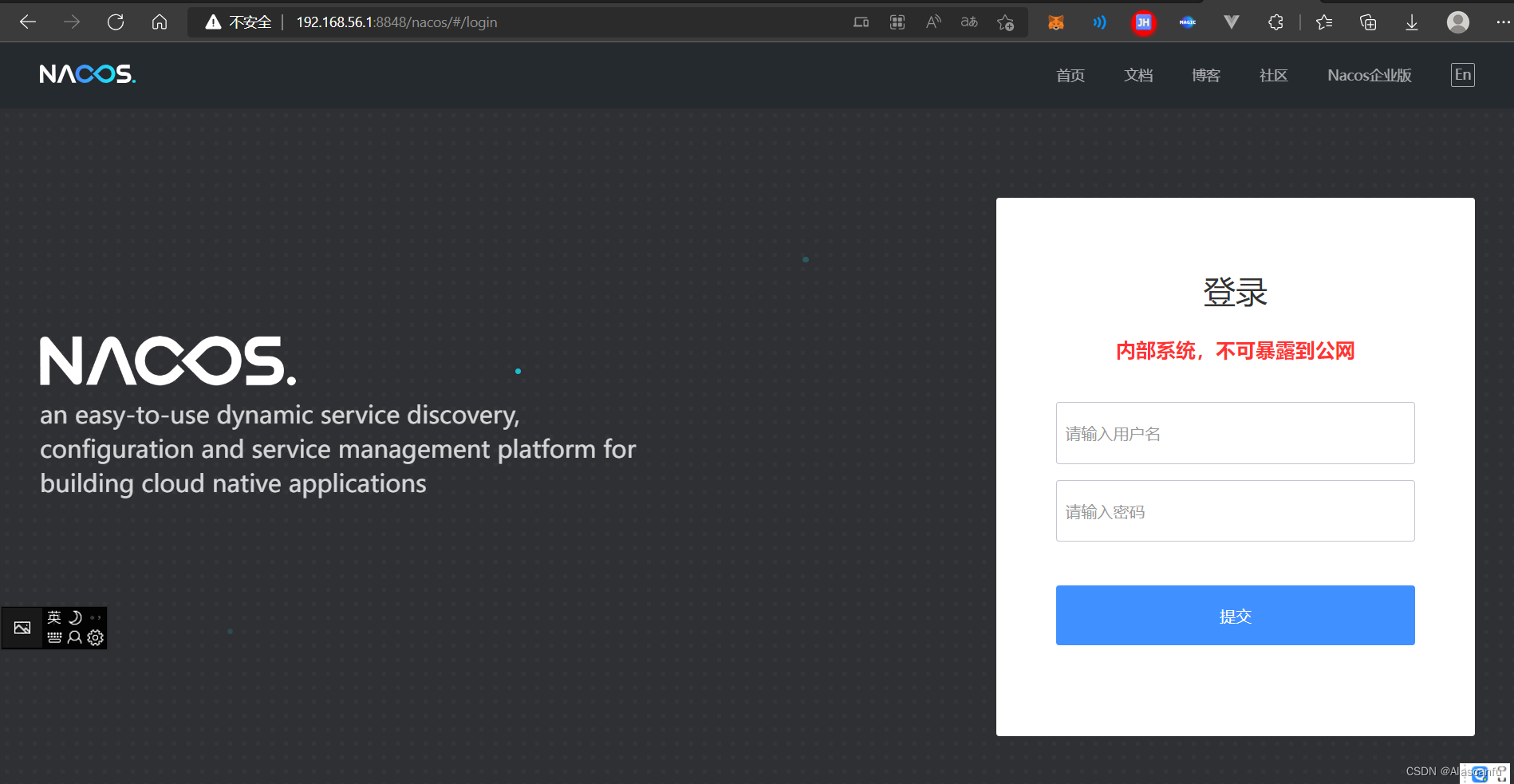Open 文档 in the navigation

point(1138,75)
